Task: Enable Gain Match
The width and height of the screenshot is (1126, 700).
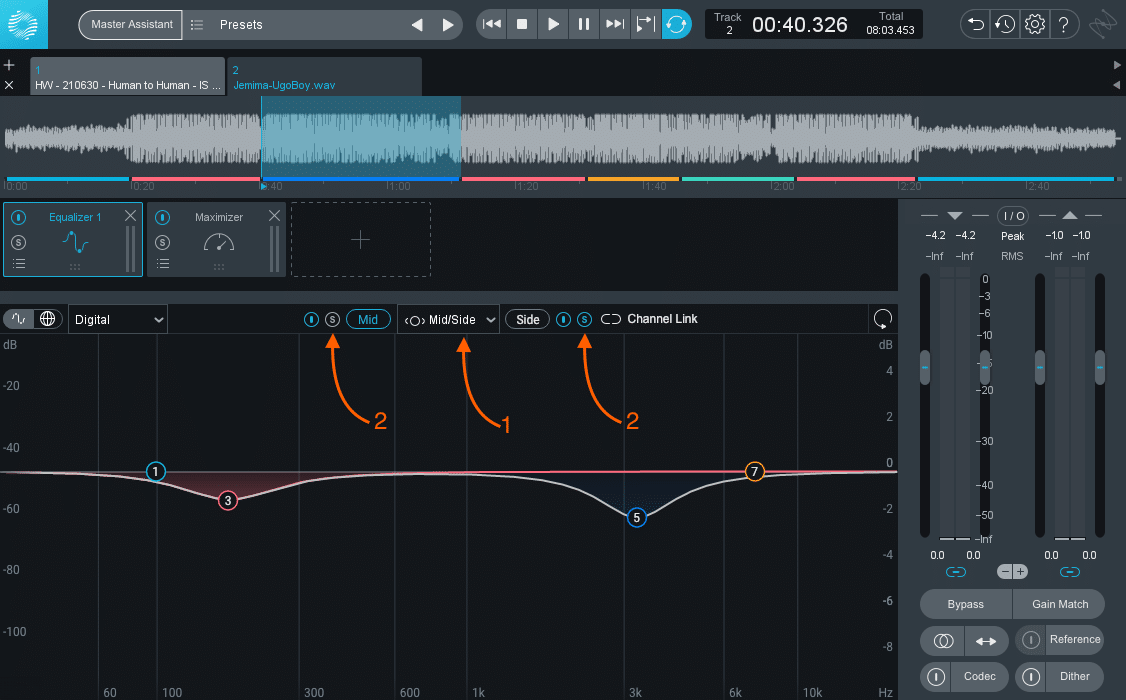Action: point(1060,604)
